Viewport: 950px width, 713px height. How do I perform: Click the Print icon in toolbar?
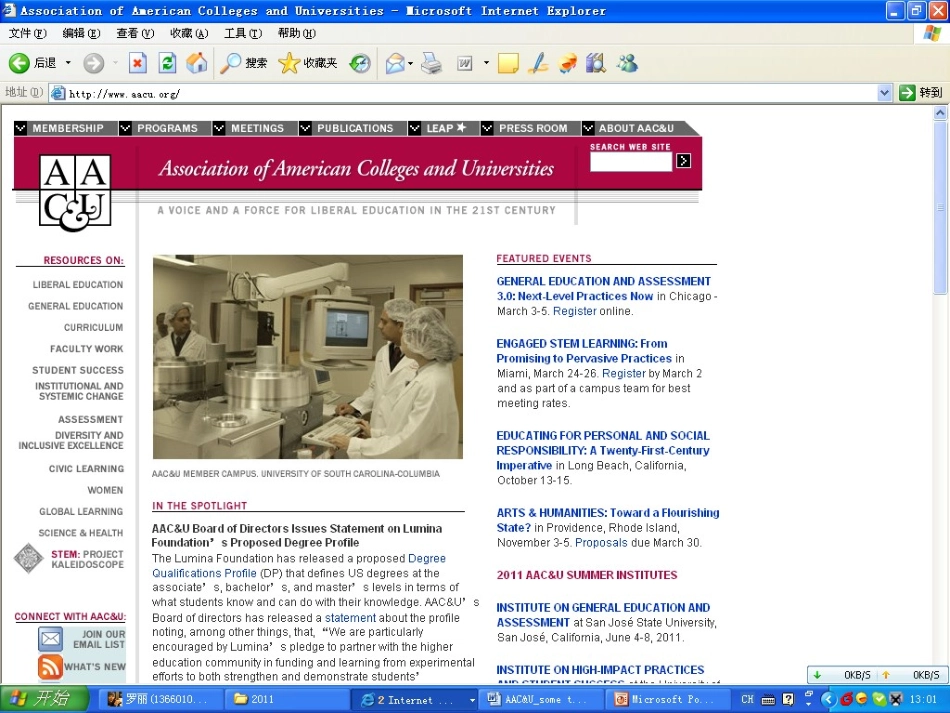(x=431, y=62)
